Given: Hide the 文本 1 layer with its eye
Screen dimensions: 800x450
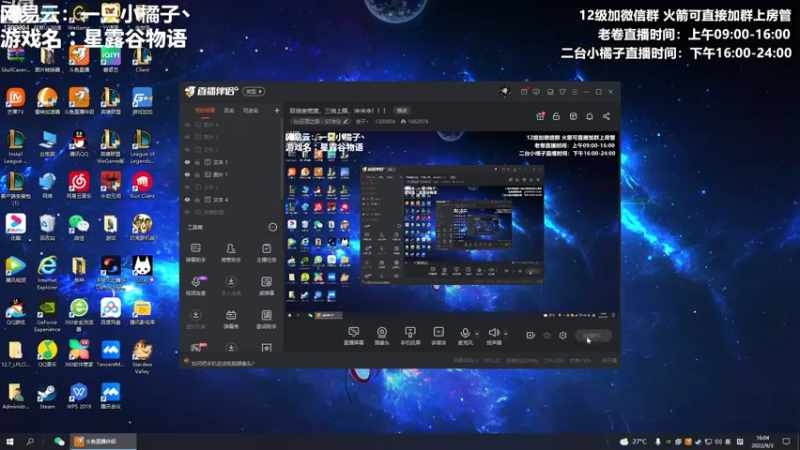Looking at the screenshot, I should (x=187, y=162).
